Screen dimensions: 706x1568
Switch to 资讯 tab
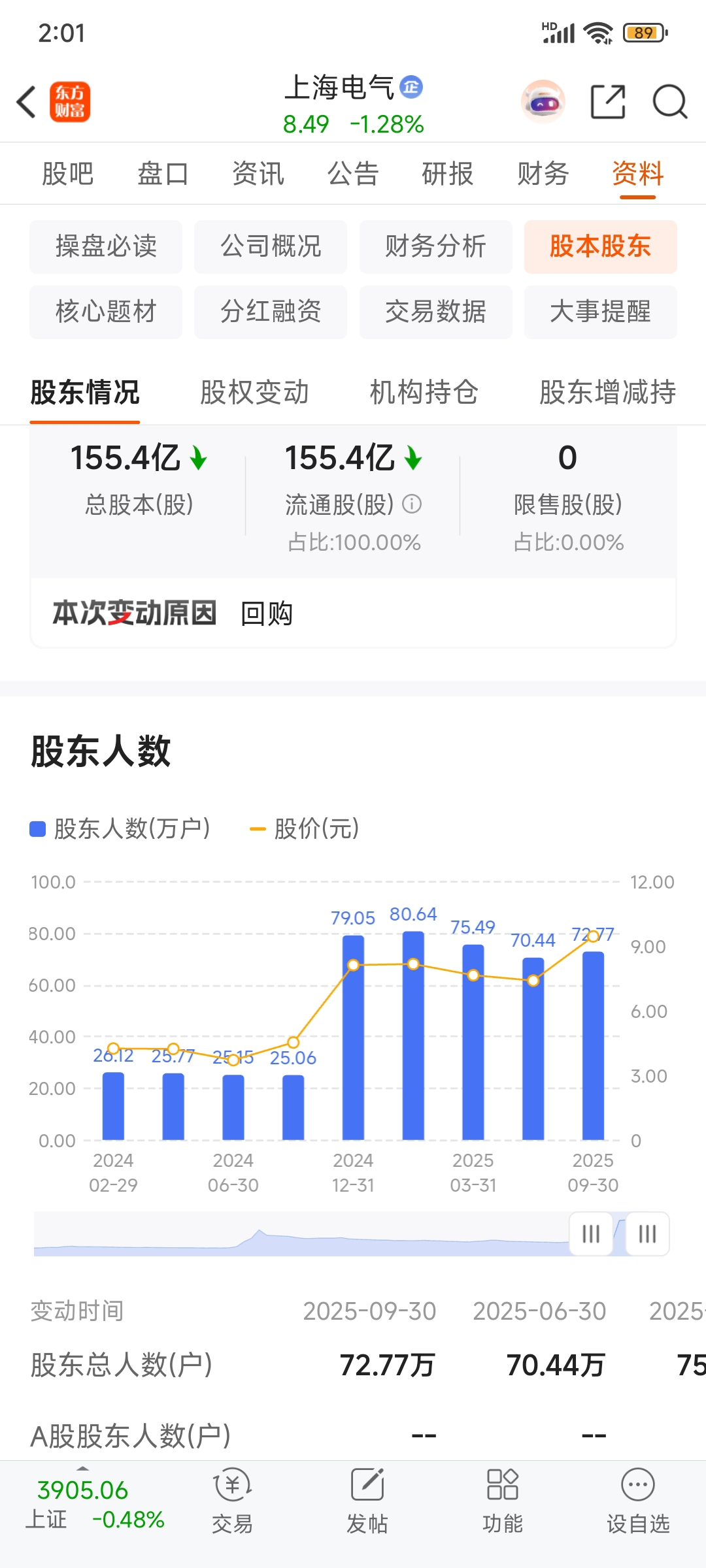click(258, 174)
